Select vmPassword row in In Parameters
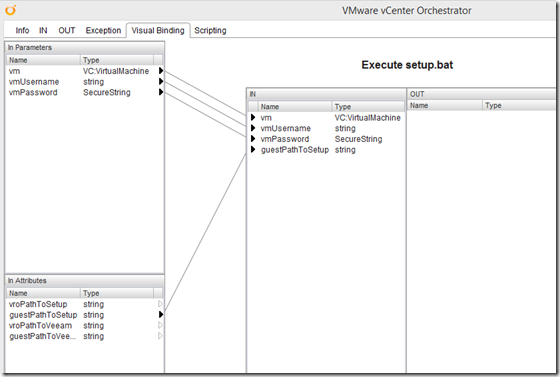Image resolution: width=560 pixels, height=377 pixels. click(85, 92)
